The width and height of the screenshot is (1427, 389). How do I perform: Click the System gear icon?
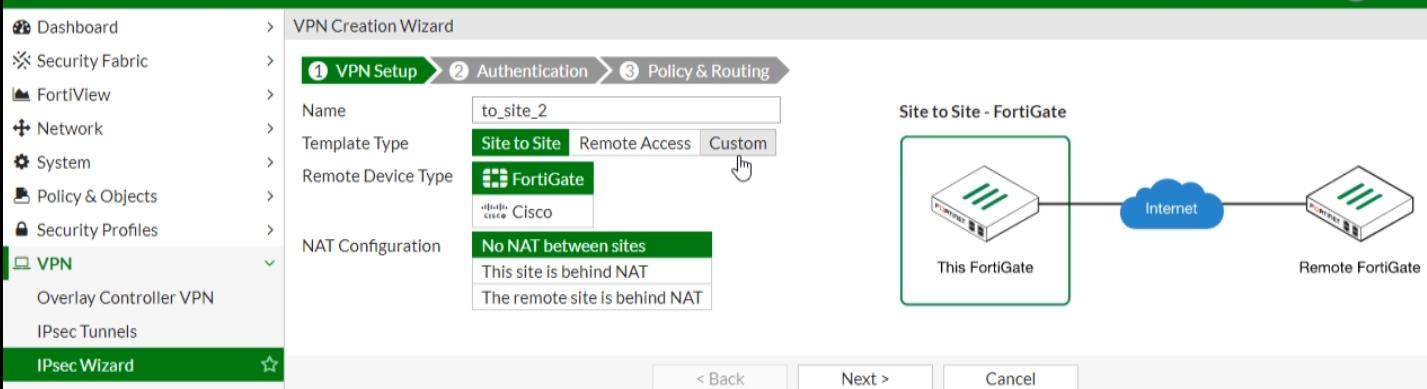point(21,162)
